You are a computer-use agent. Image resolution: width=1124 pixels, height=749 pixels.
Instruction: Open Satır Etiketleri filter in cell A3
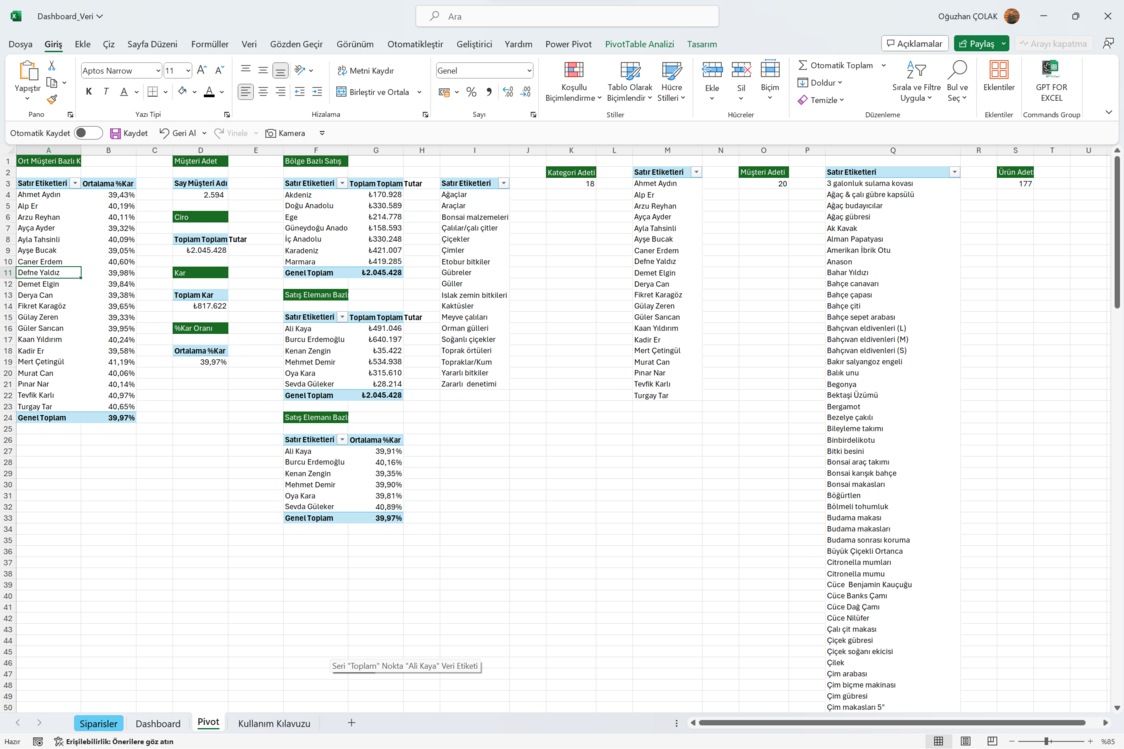coord(75,183)
